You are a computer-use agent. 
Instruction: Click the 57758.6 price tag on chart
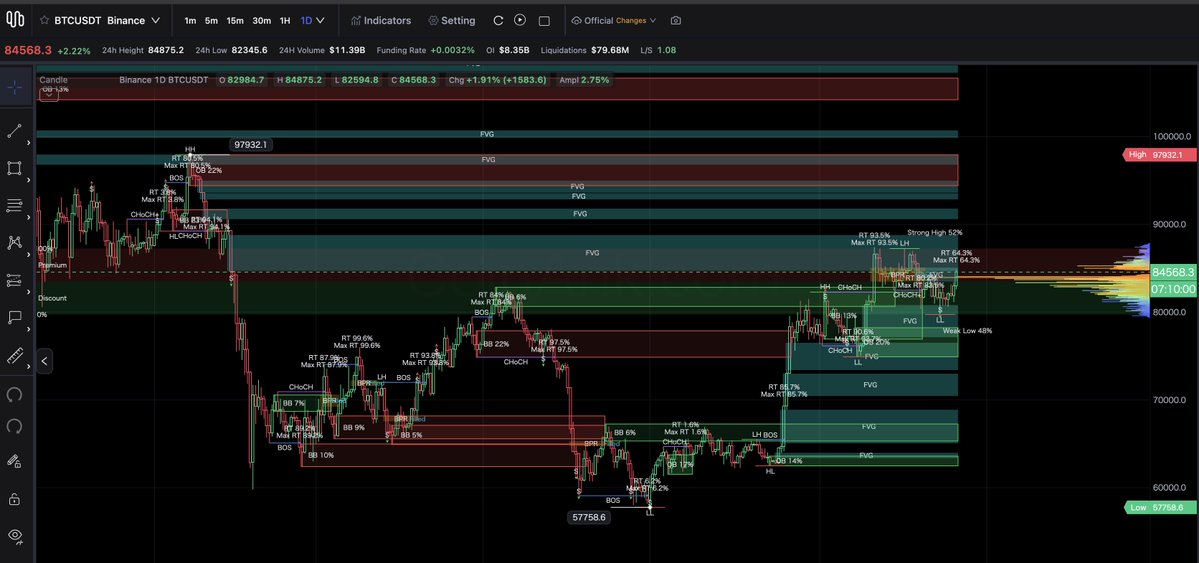coord(589,517)
